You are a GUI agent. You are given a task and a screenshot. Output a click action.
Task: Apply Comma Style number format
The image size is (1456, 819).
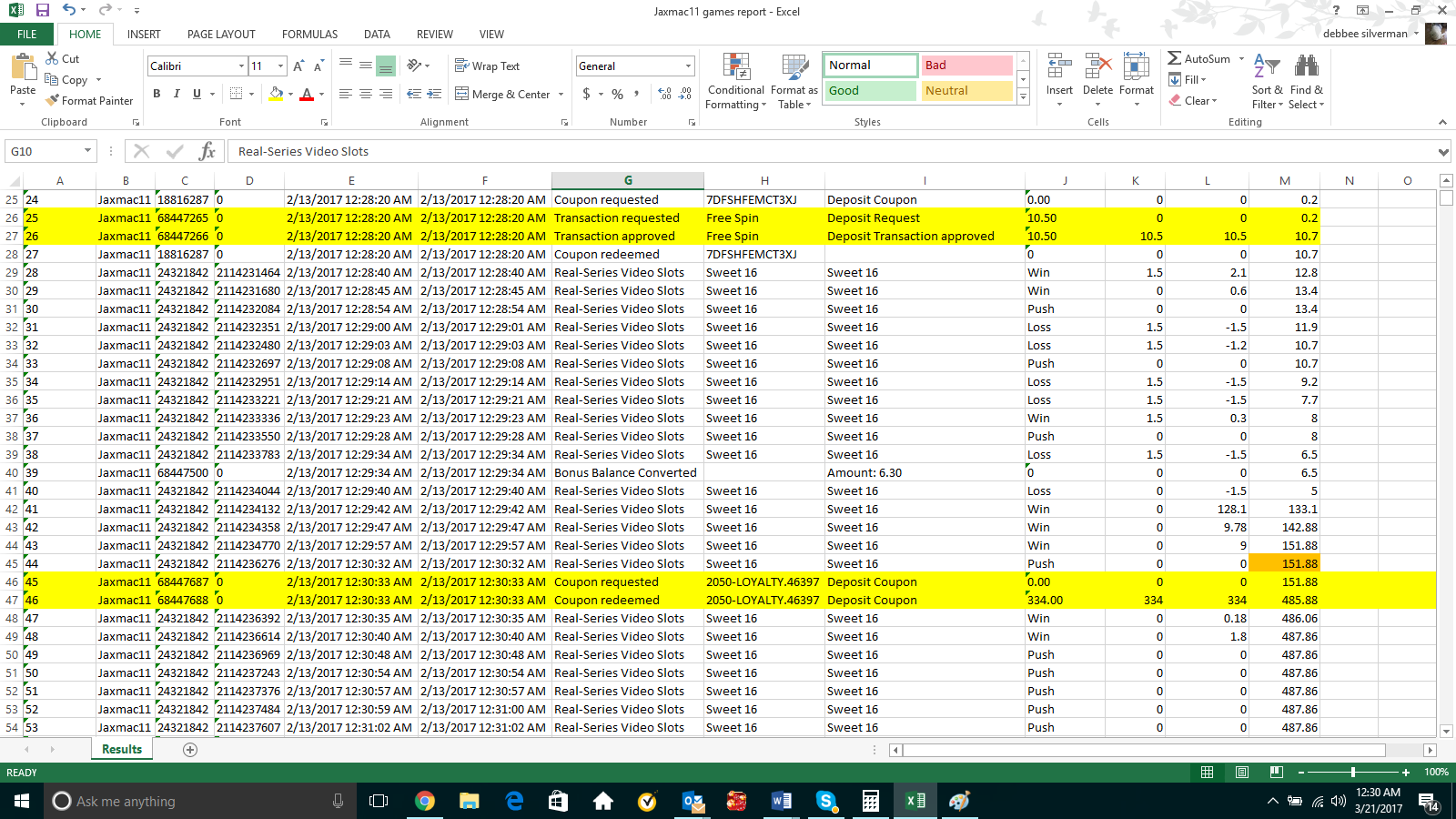pyautogui.click(x=637, y=94)
